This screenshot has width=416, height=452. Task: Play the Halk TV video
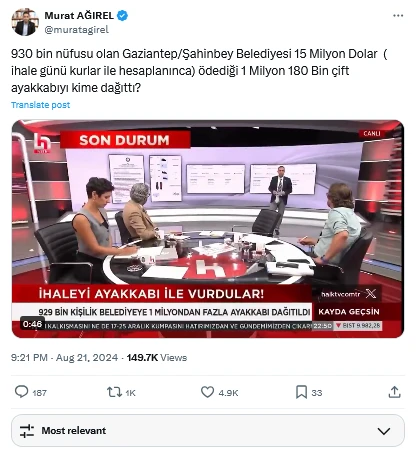tap(208, 229)
